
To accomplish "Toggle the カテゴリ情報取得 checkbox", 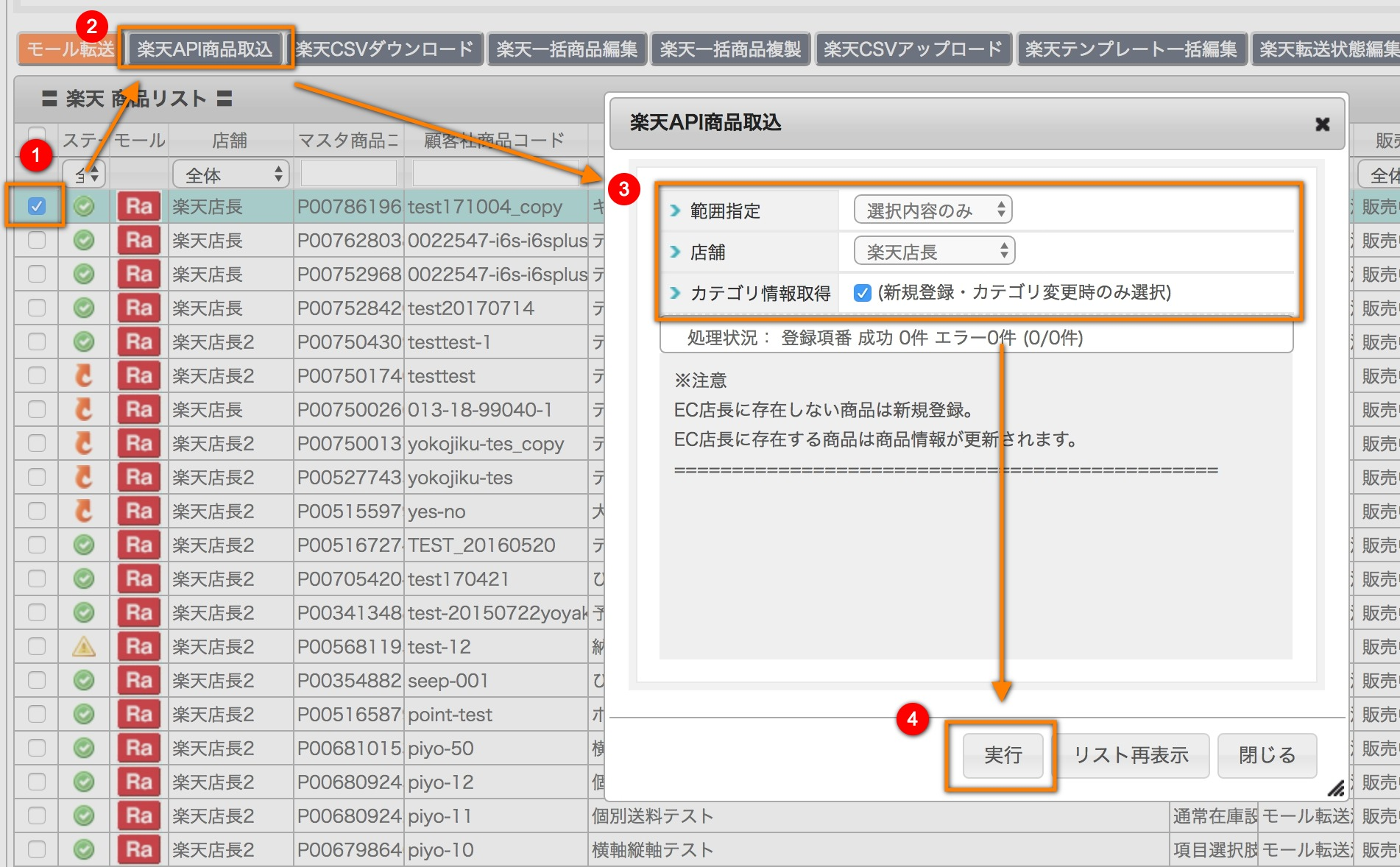I will (x=863, y=293).
